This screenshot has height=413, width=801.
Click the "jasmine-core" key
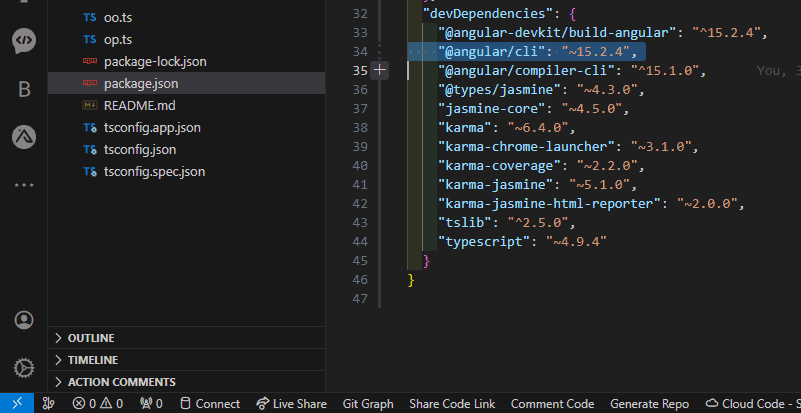point(491,109)
